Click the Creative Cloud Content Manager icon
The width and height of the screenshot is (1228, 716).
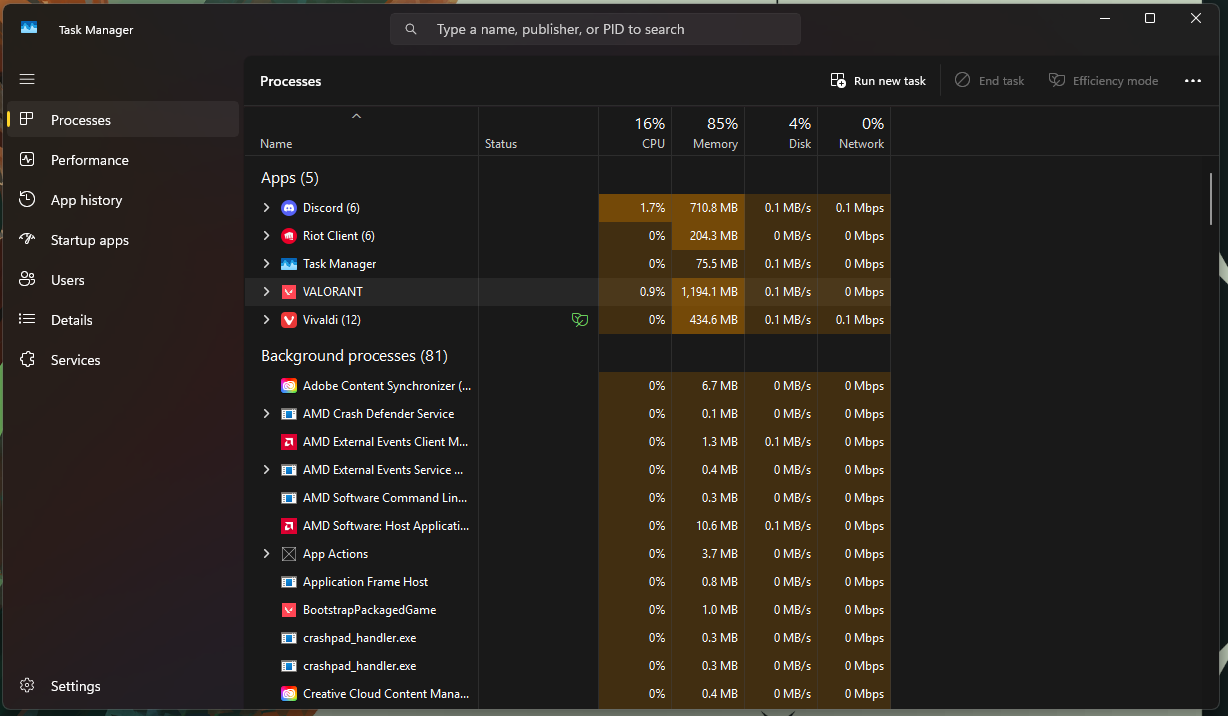coord(289,694)
